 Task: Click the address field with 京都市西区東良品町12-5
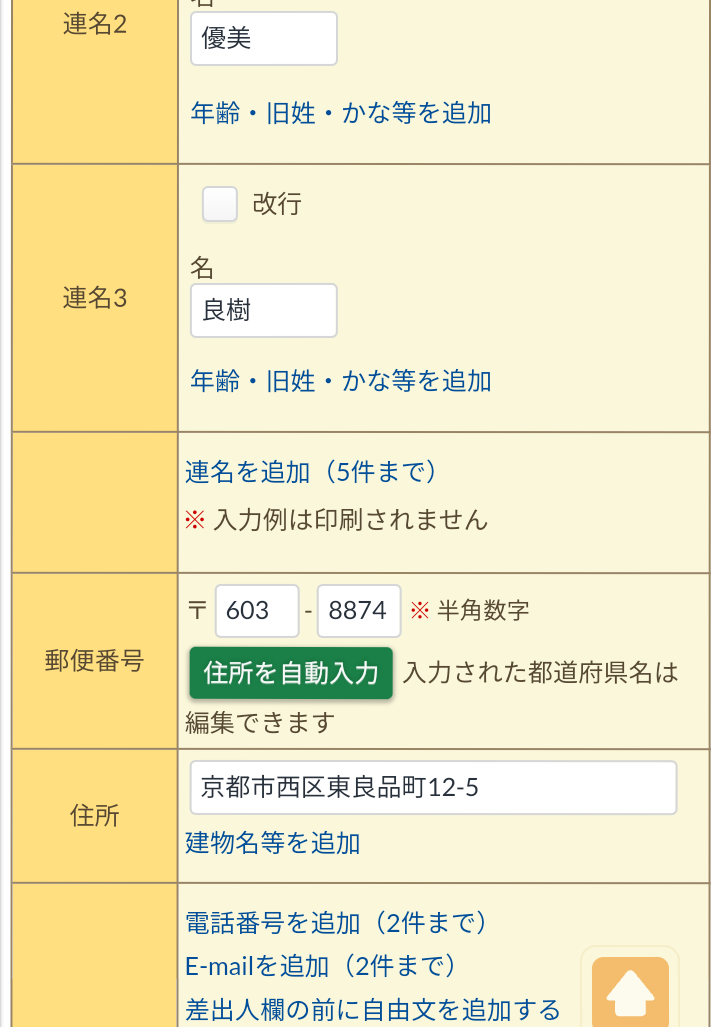point(433,788)
